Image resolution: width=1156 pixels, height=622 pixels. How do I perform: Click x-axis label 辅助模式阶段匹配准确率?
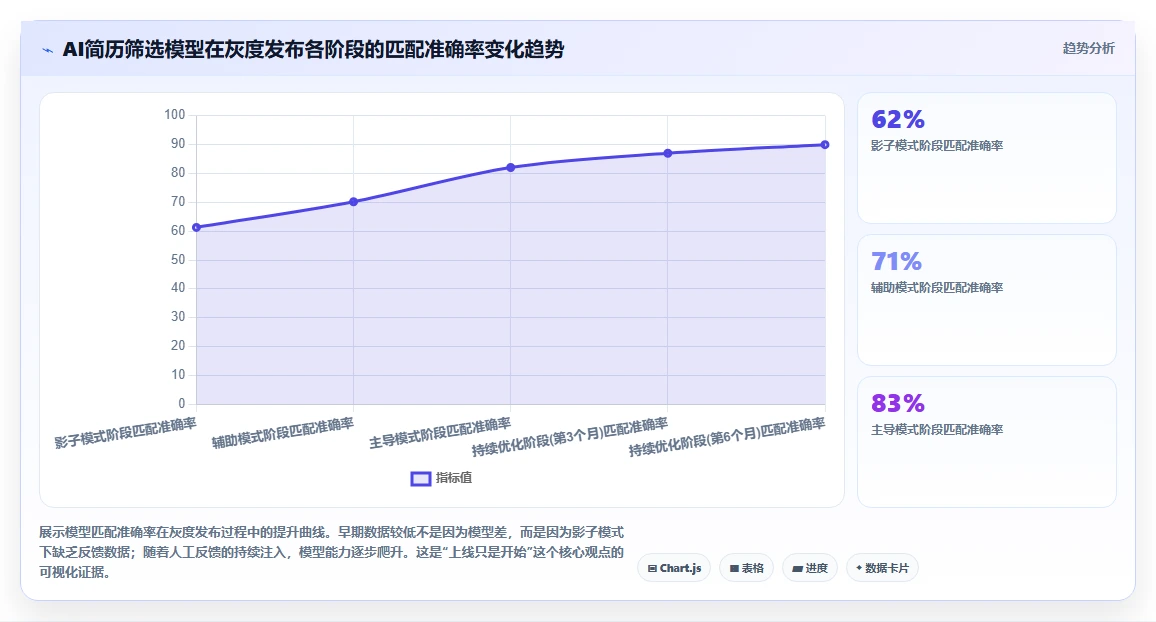pyautogui.click(x=283, y=433)
